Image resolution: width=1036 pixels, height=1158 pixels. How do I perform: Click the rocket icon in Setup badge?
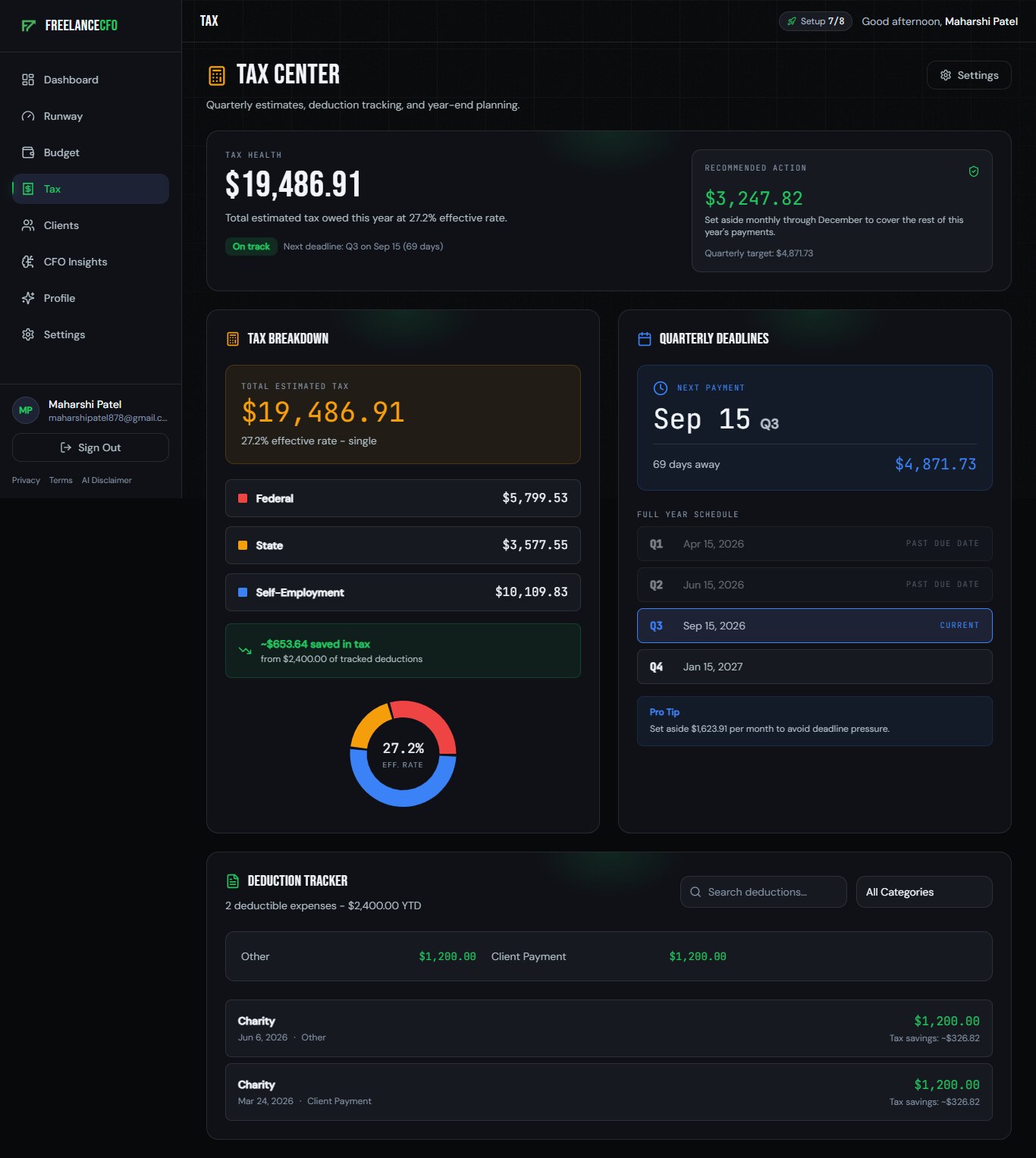pyautogui.click(x=792, y=21)
